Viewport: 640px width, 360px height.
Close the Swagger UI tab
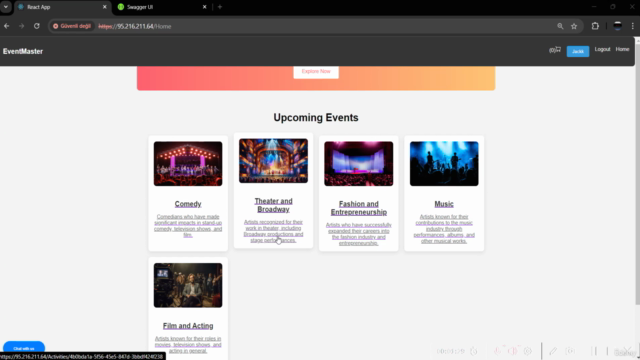[x=204, y=7]
